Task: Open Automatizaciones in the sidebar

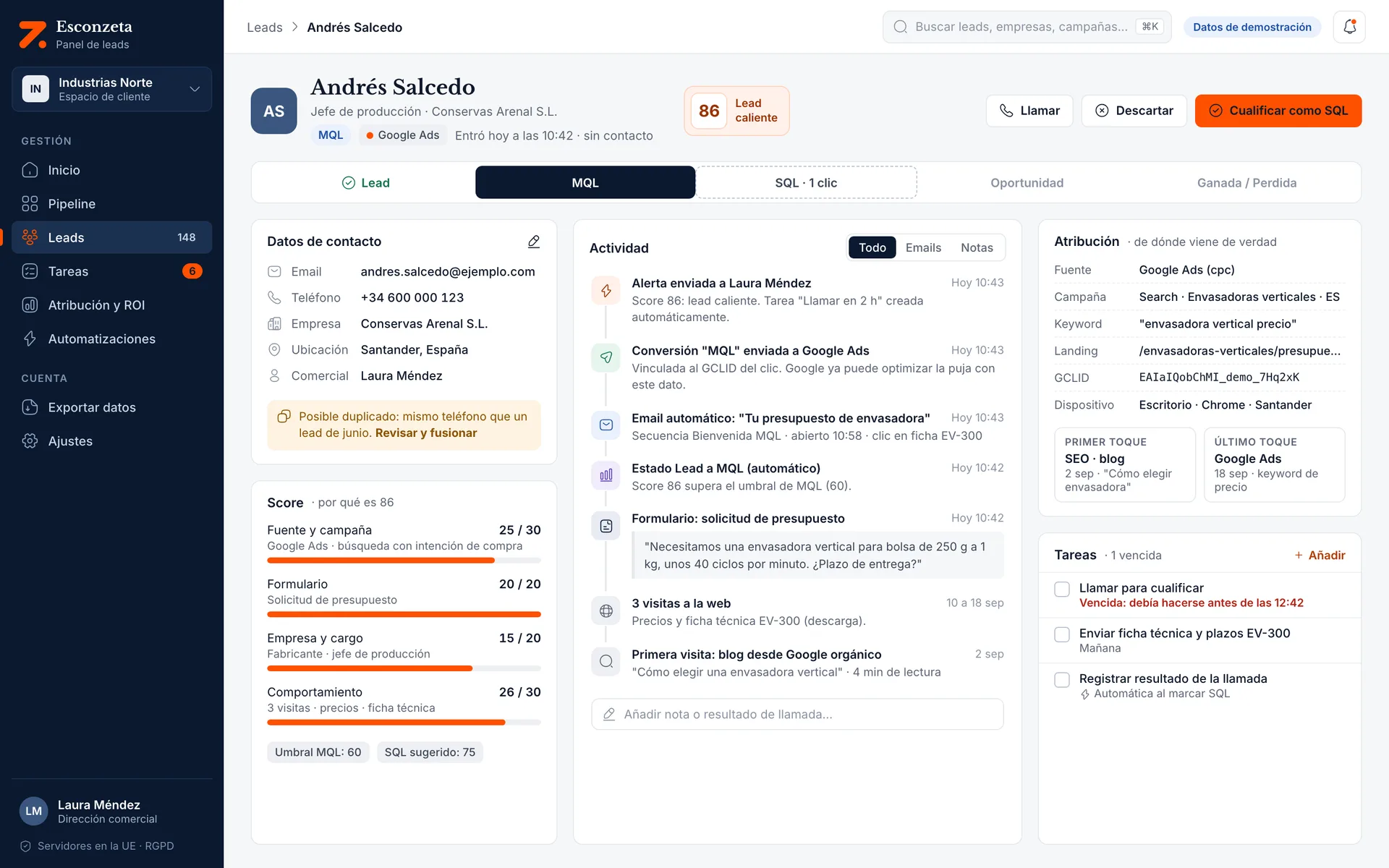Action: tap(111, 339)
